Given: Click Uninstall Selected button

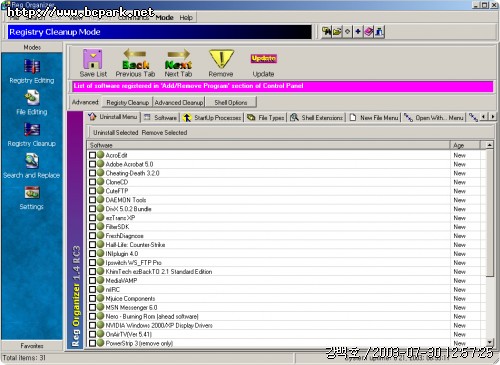Looking at the screenshot, I should tap(115, 132).
